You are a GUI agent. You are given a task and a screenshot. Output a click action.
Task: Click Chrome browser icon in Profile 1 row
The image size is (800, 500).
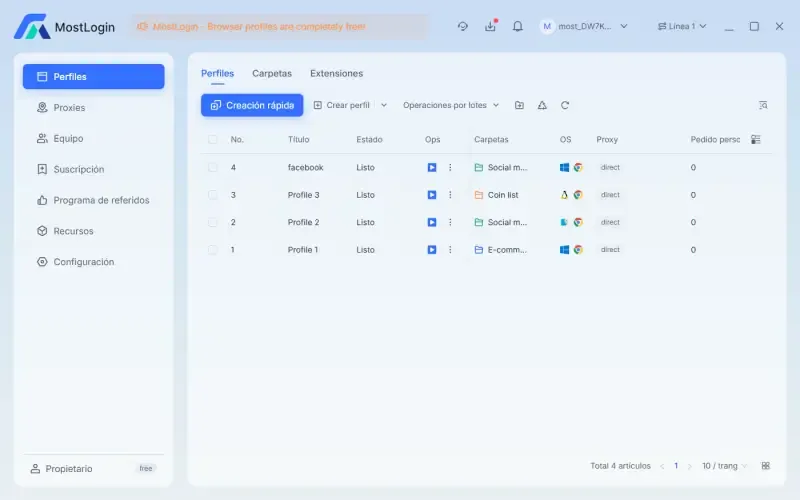point(578,249)
